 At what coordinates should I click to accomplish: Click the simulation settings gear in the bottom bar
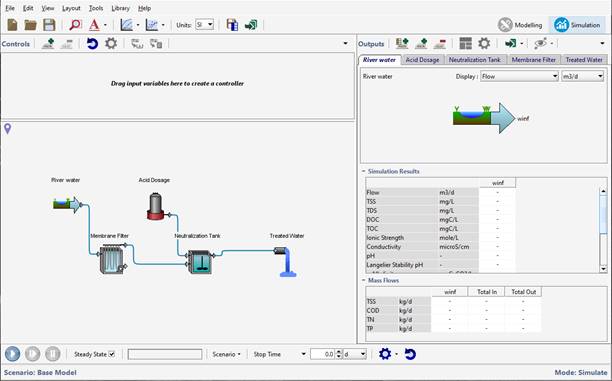(385, 354)
